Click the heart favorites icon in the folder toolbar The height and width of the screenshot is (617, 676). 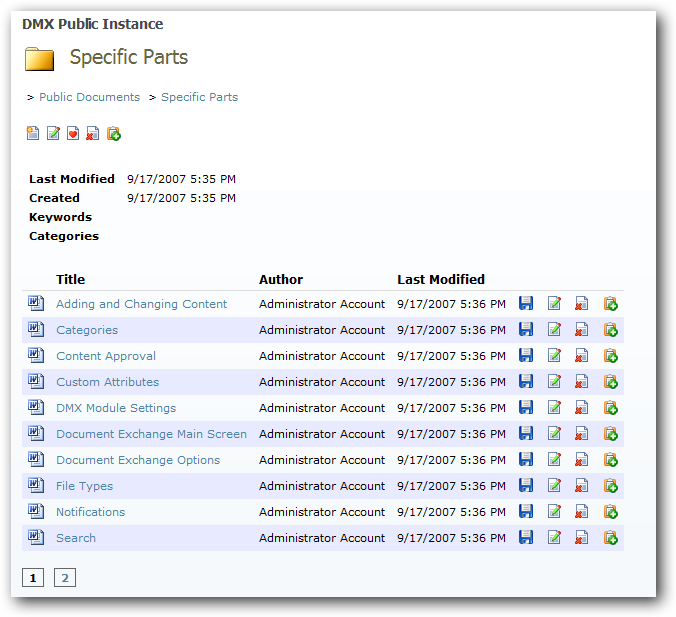tap(73, 133)
